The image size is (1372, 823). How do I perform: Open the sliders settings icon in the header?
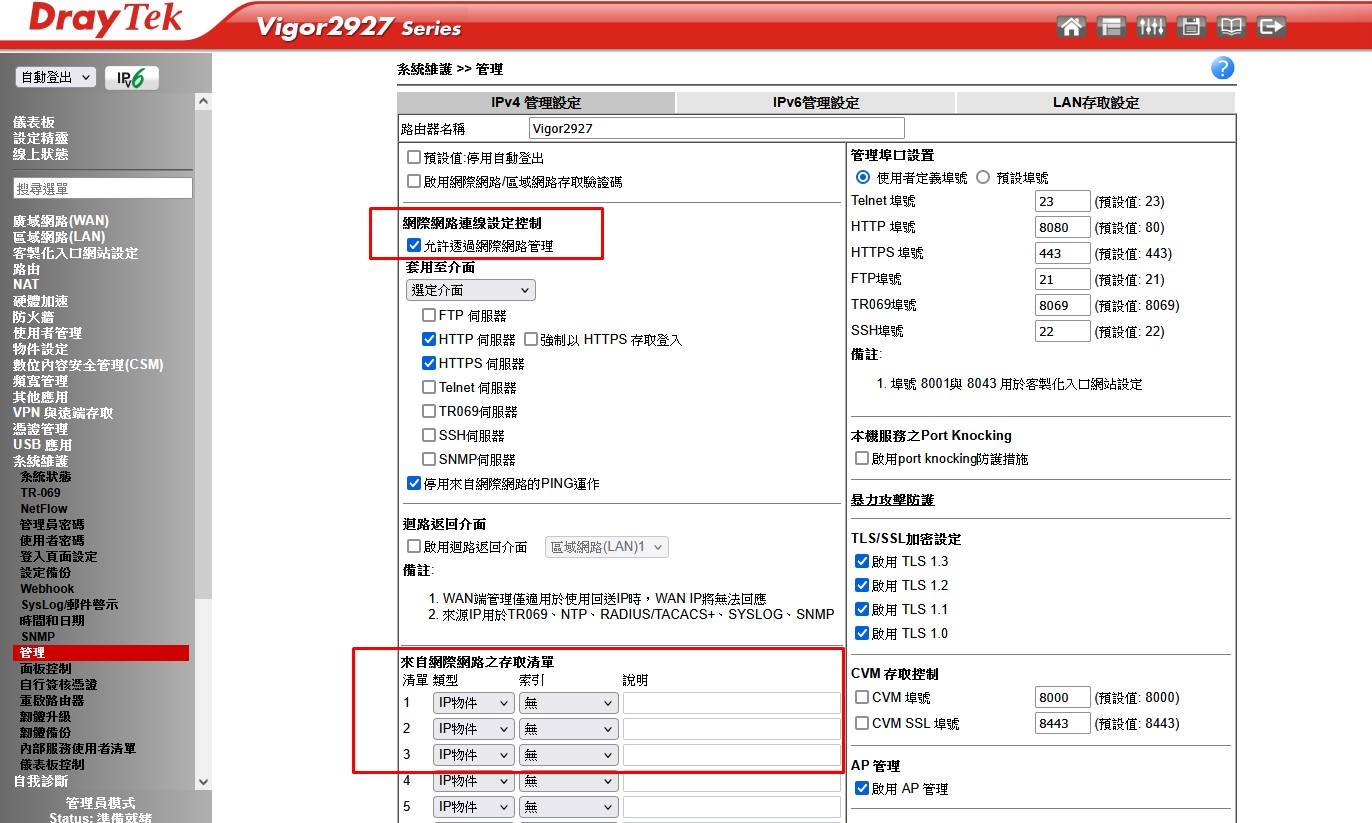click(x=1151, y=27)
